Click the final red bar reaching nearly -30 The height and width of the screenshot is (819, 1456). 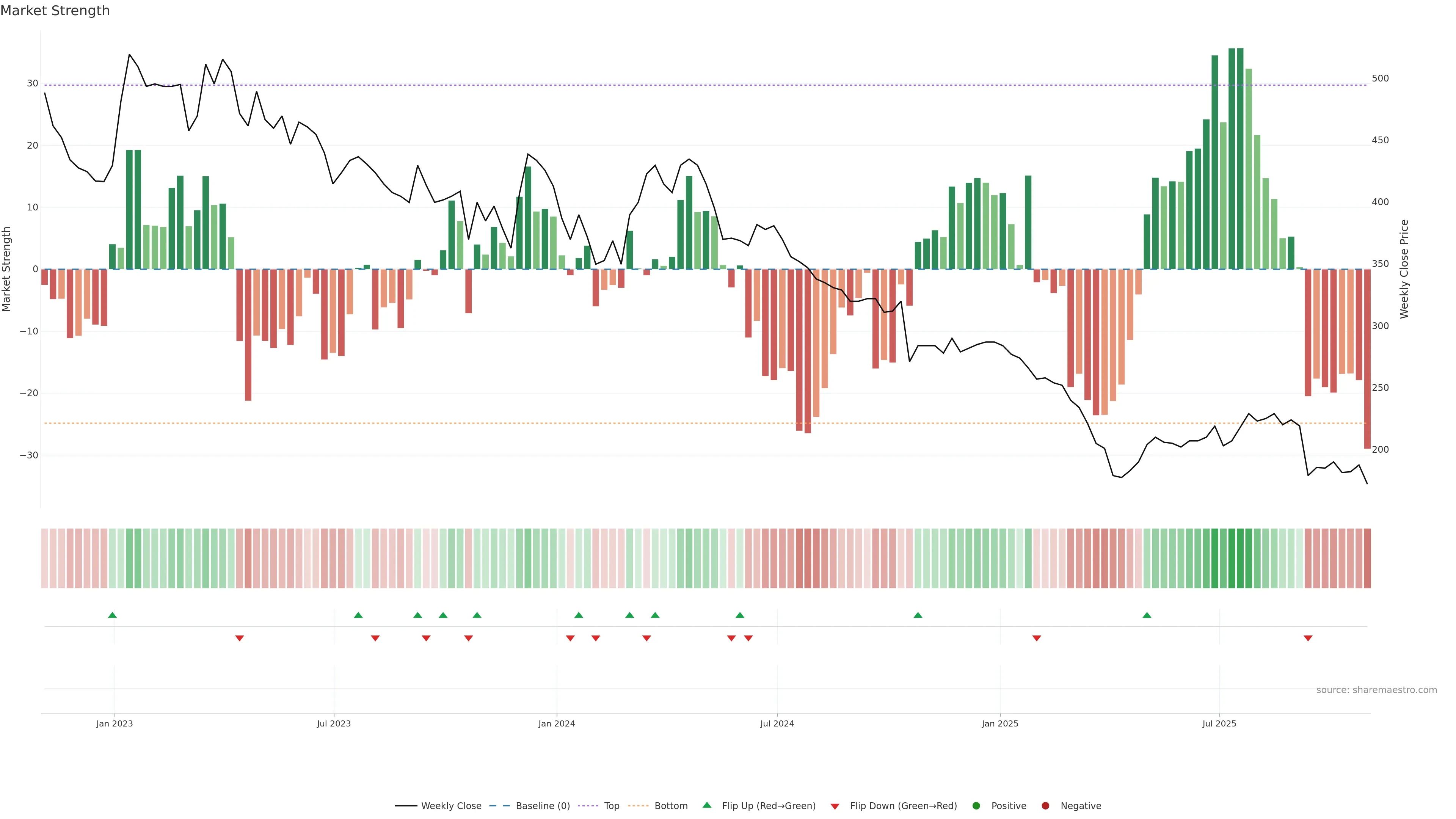coord(1367,359)
